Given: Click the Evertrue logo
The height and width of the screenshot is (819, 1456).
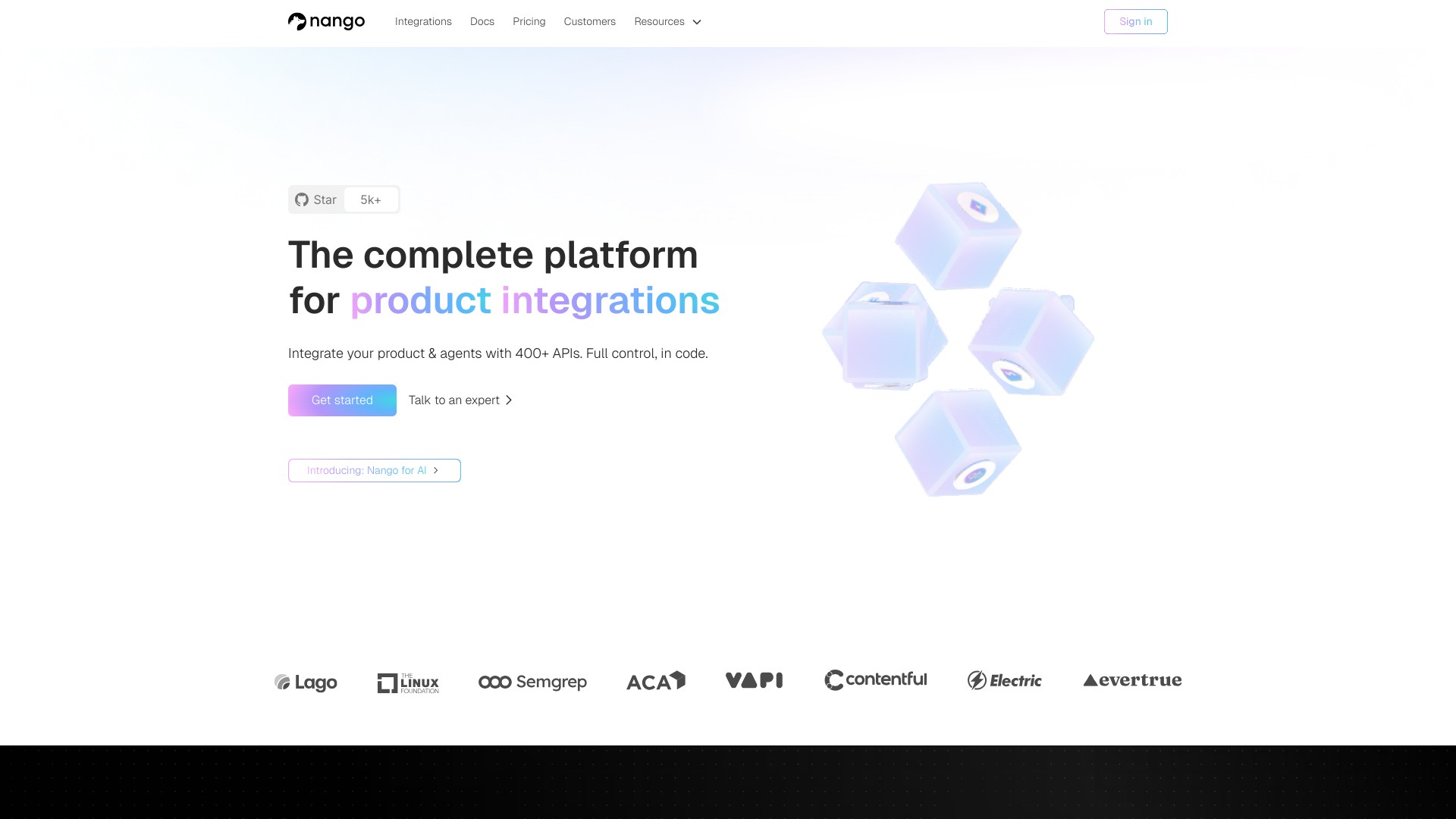Looking at the screenshot, I should point(1132,680).
